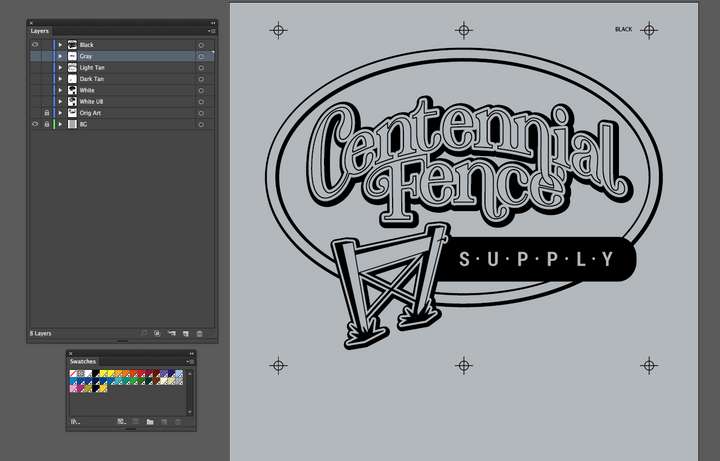Select the Light Tan layer by its name
Viewport: 720px width, 461px height.
[92, 67]
